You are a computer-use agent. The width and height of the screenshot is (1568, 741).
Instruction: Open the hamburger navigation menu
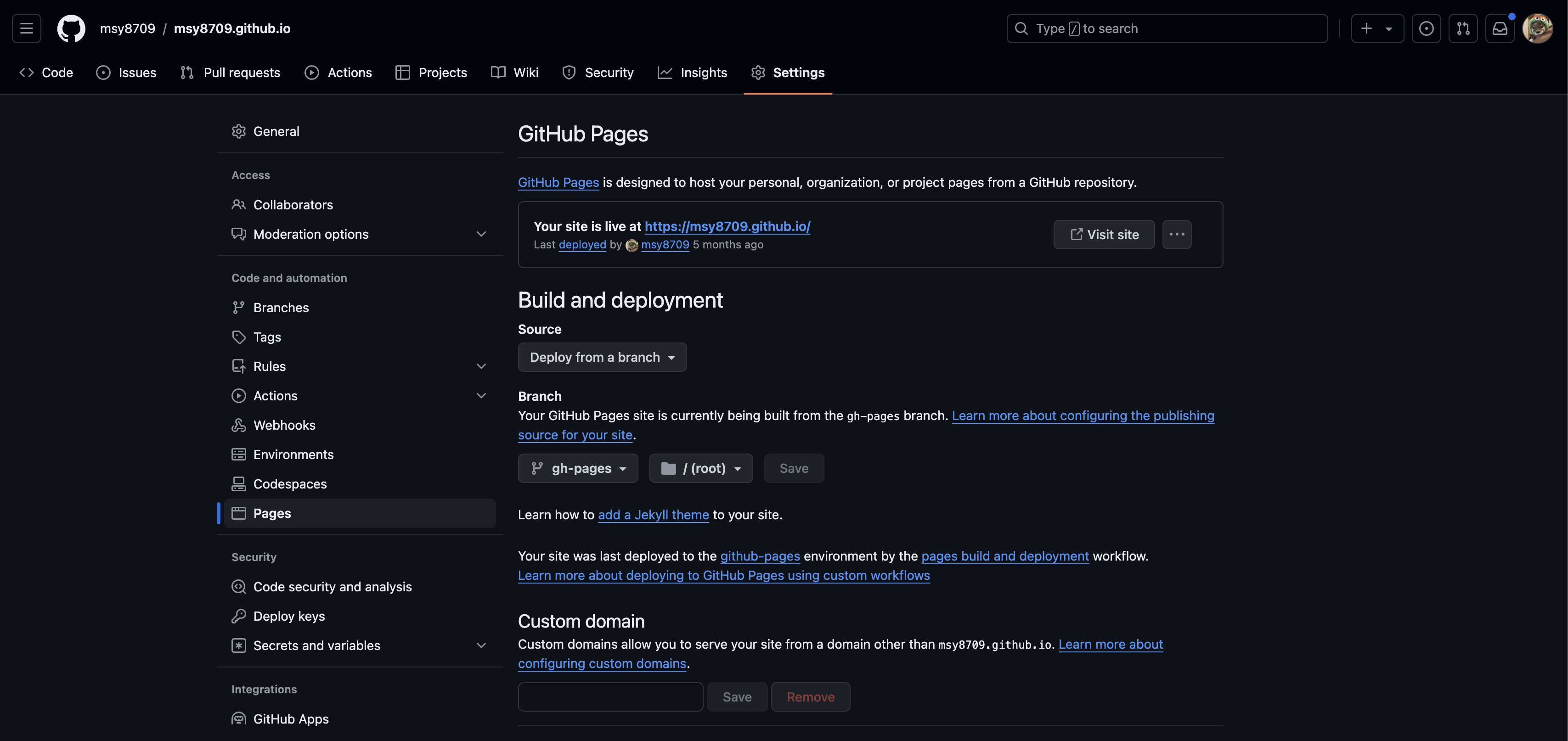point(26,28)
